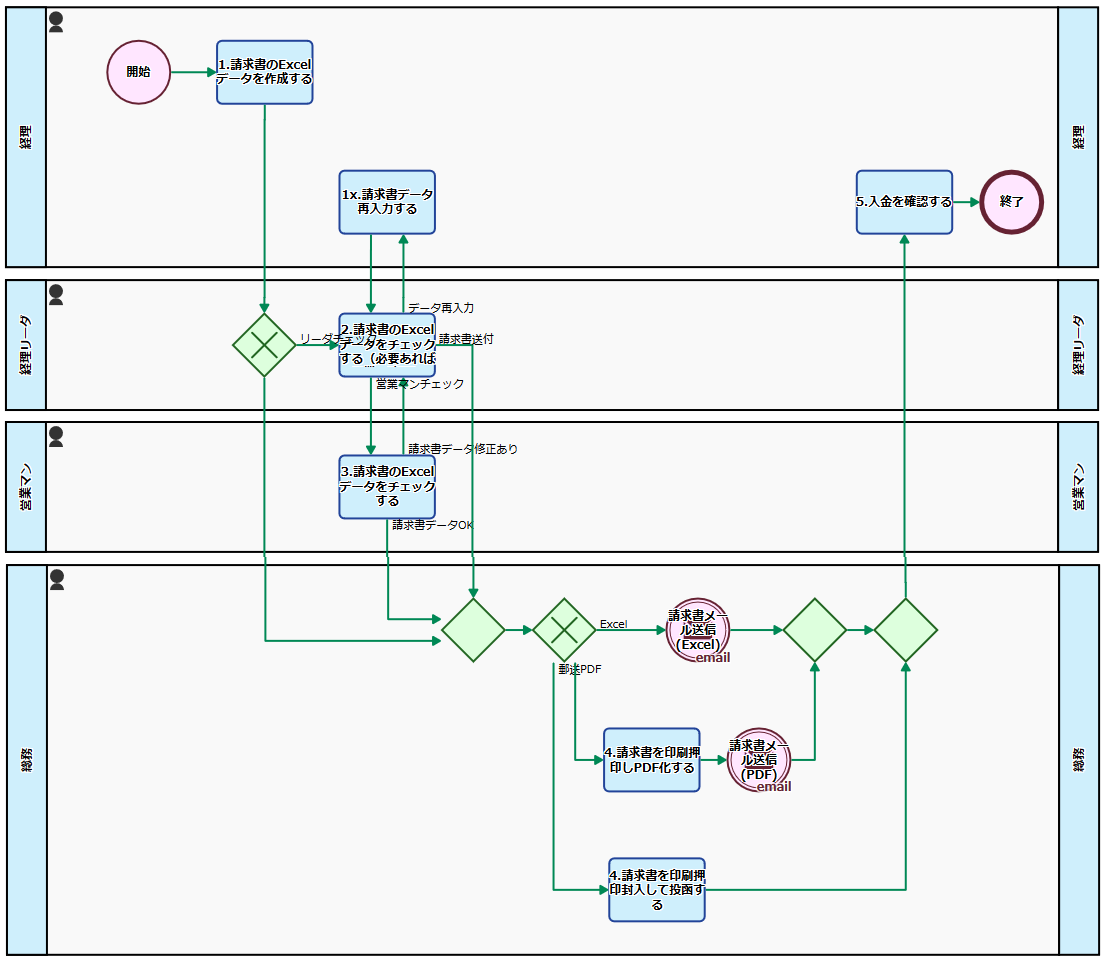The height and width of the screenshot is (960, 1104).
Task: Click the 4.請求書を印刷押印封入して投函する task
Action: [x=657, y=889]
